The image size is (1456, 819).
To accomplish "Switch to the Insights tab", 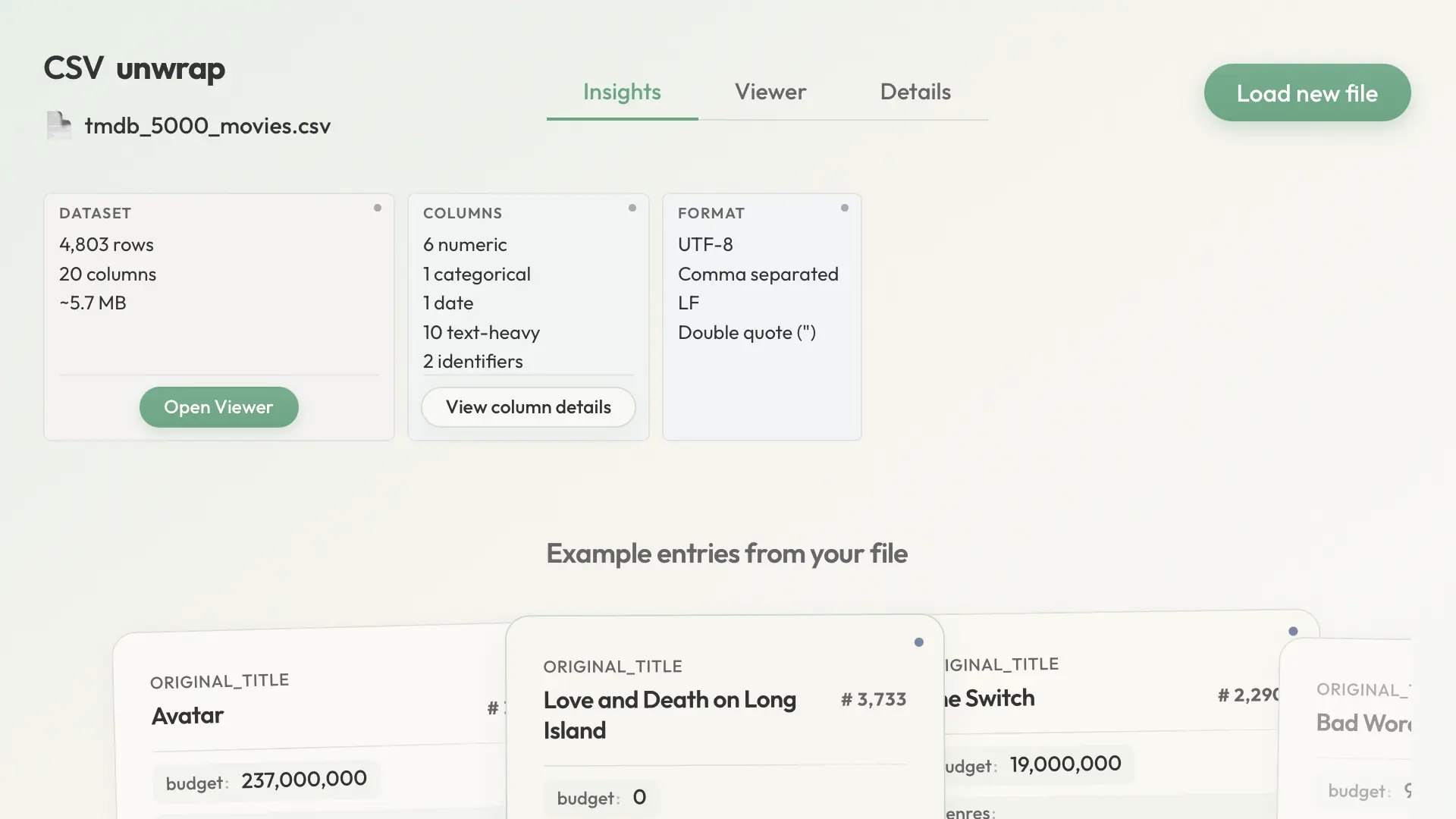I will pos(622,92).
